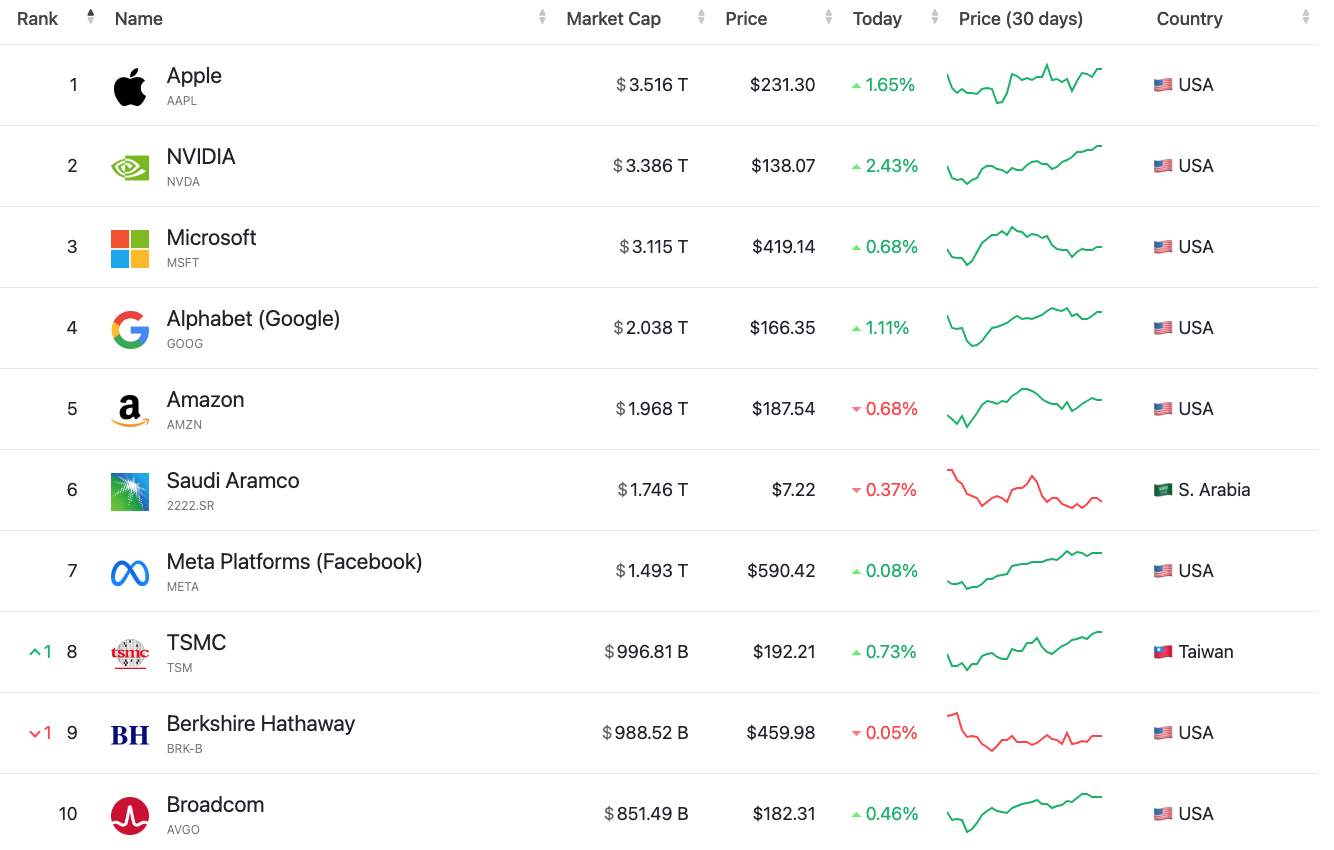1334x850 pixels.
Task: Click the Taiwan flag in TSMC row
Action: point(1162,652)
